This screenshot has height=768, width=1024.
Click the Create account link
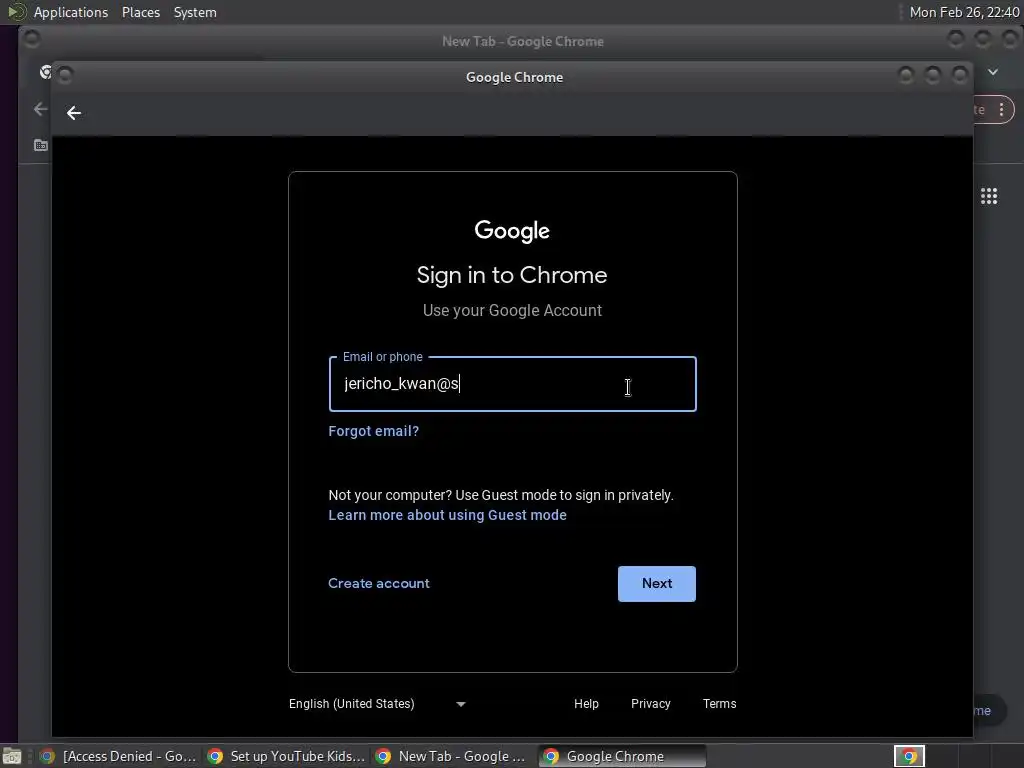(x=379, y=583)
